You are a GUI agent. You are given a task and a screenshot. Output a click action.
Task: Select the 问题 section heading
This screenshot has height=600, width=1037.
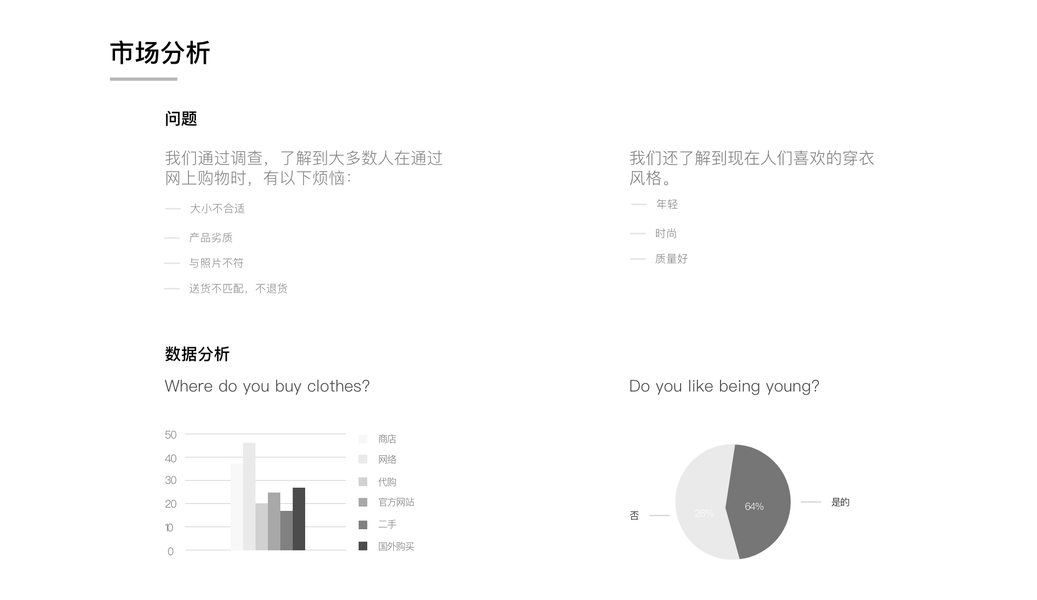point(181,119)
